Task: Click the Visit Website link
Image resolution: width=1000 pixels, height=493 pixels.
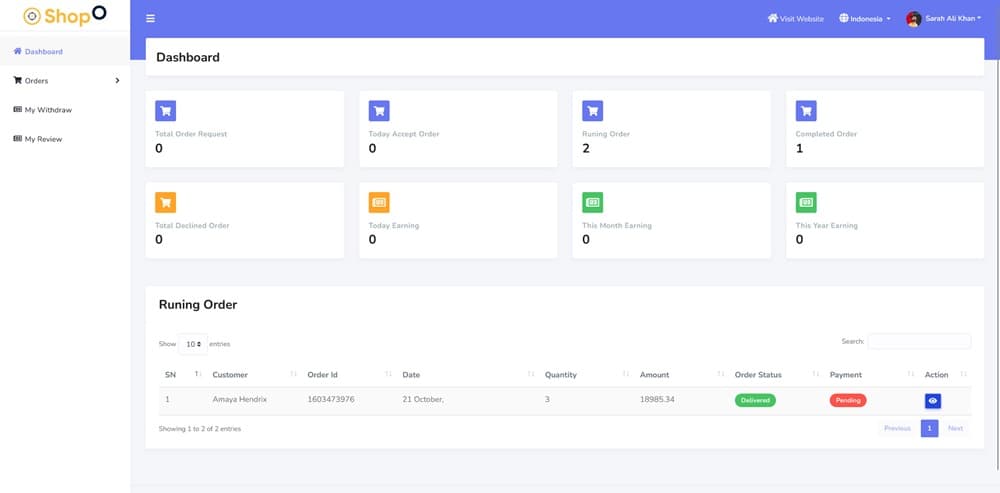Action: (x=795, y=18)
